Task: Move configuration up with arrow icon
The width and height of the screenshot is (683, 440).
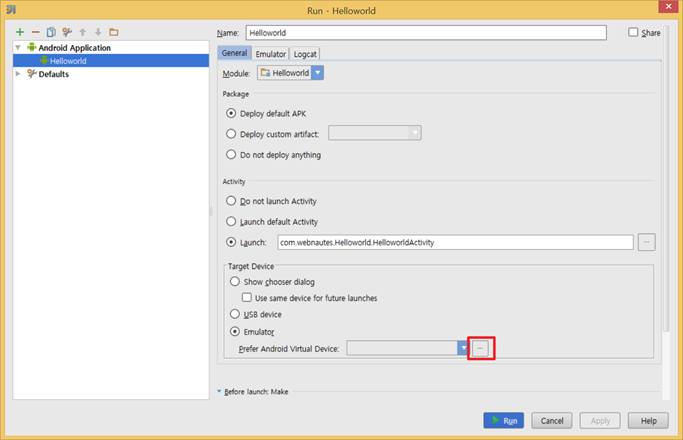Action: point(82,32)
